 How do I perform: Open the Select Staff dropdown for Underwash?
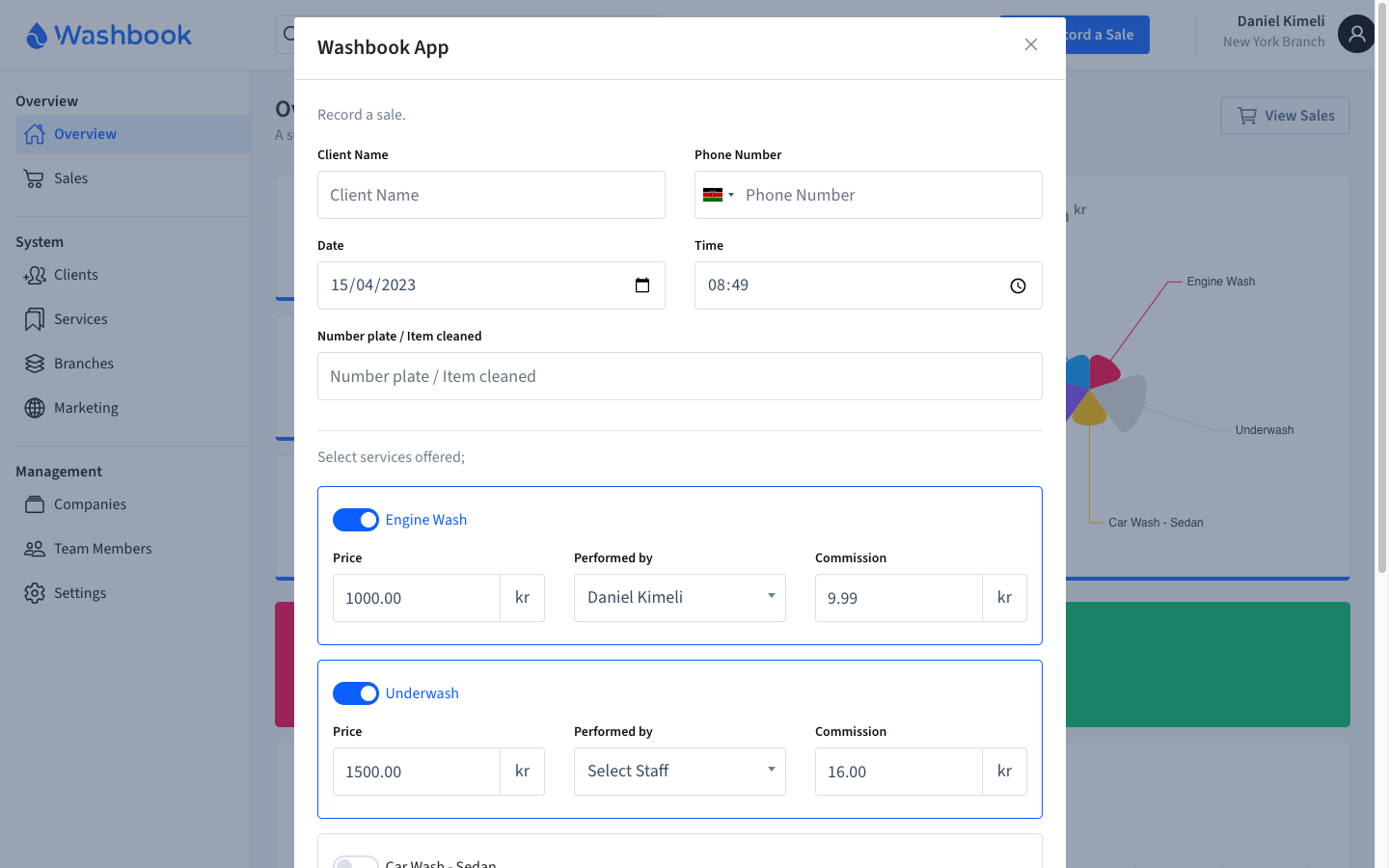[x=679, y=772]
